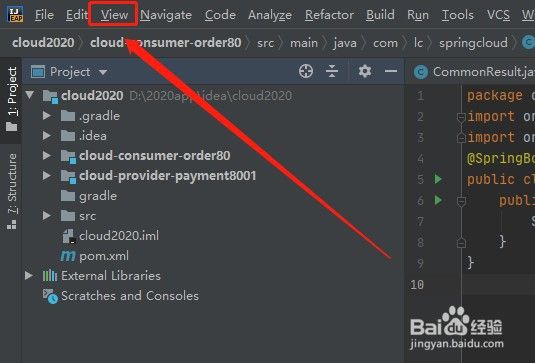This screenshot has height=363, width=535.
Task: Click Maven m icon beside pom.xml
Action: (68, 256)
